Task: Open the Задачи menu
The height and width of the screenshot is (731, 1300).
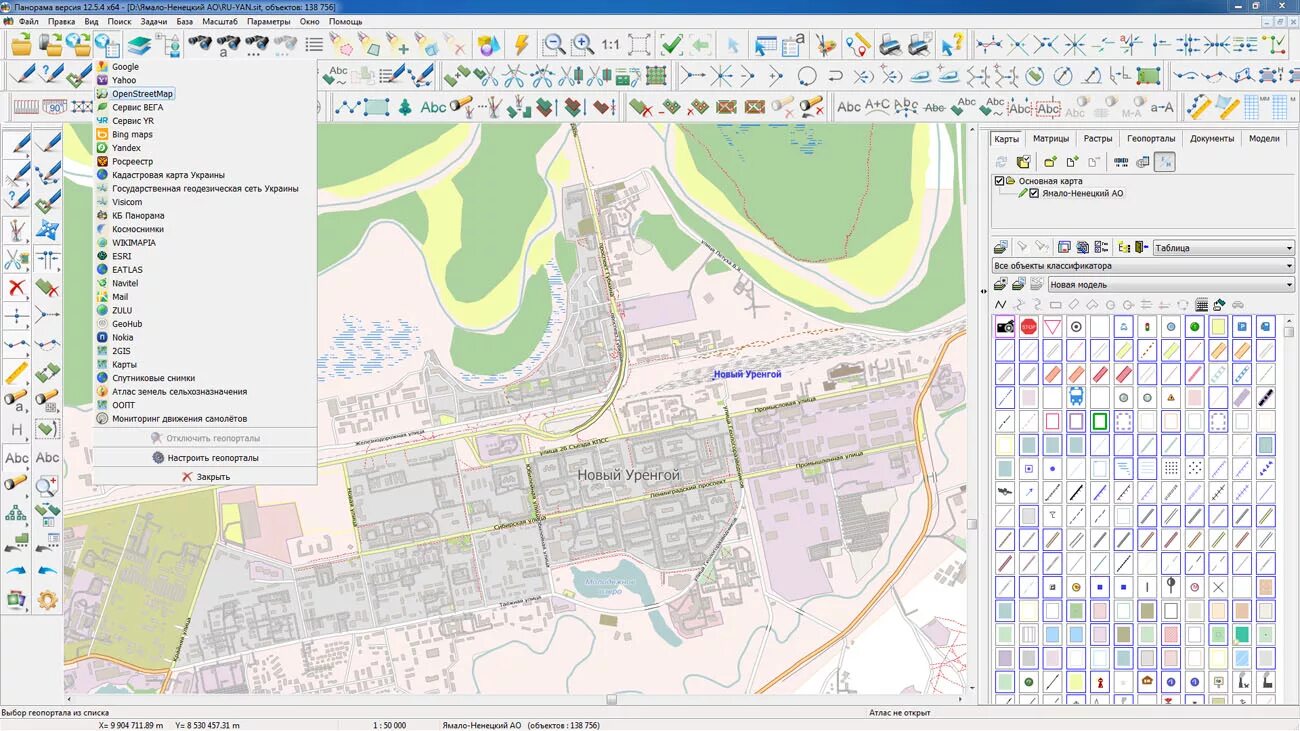Action: (x=153, y=21)
